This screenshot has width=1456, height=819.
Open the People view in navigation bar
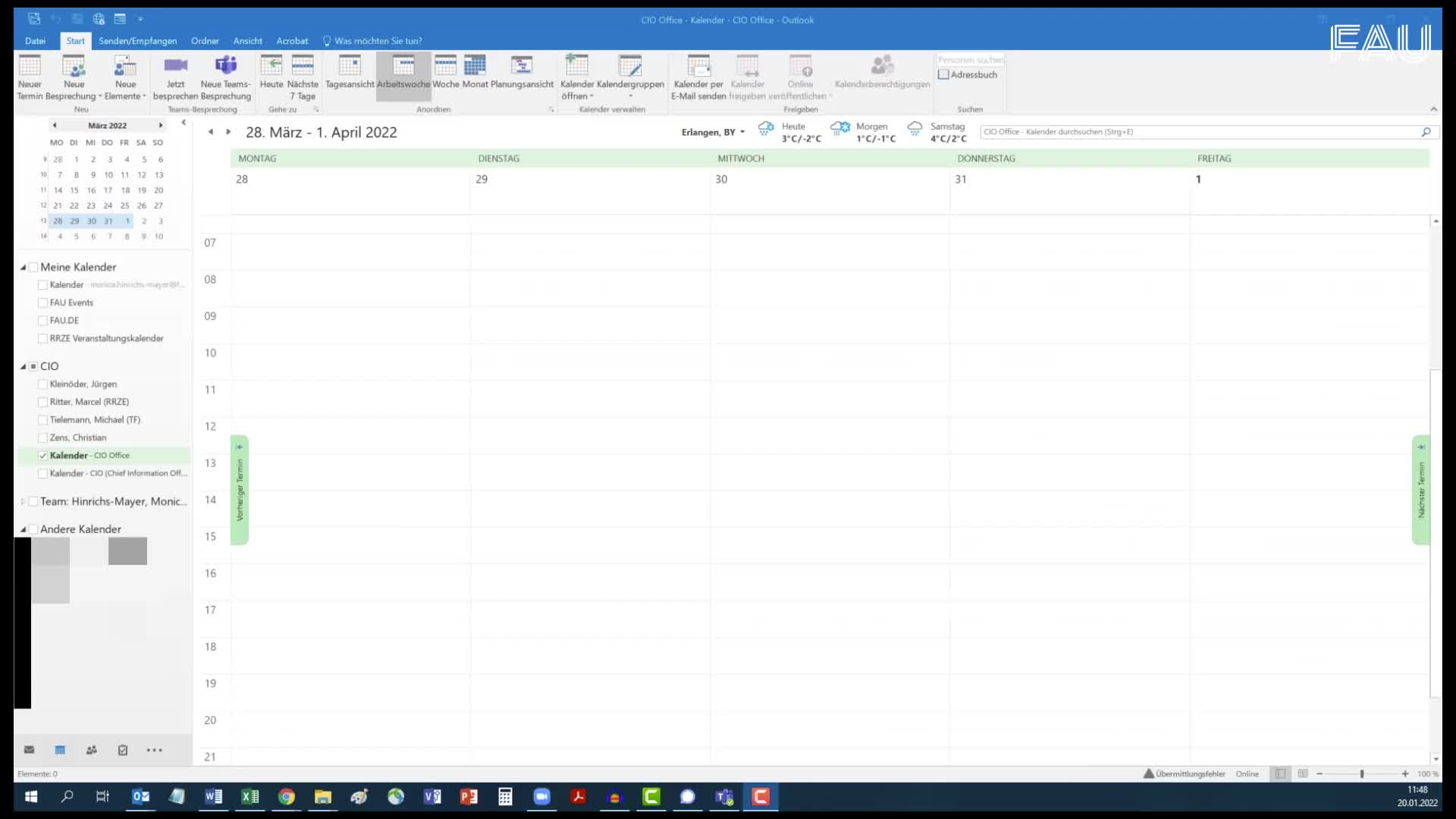(92, 750)
